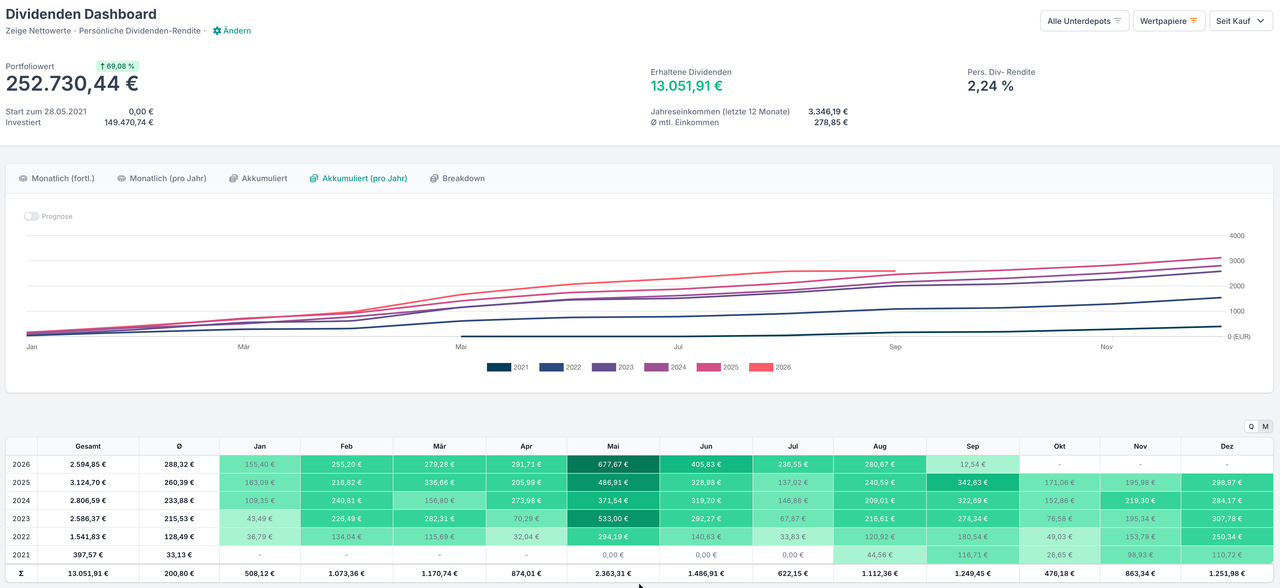The image size is (1280, 588).
Task: Click the Ø column header
Action: pyautogui.click(x=179, y=446)
